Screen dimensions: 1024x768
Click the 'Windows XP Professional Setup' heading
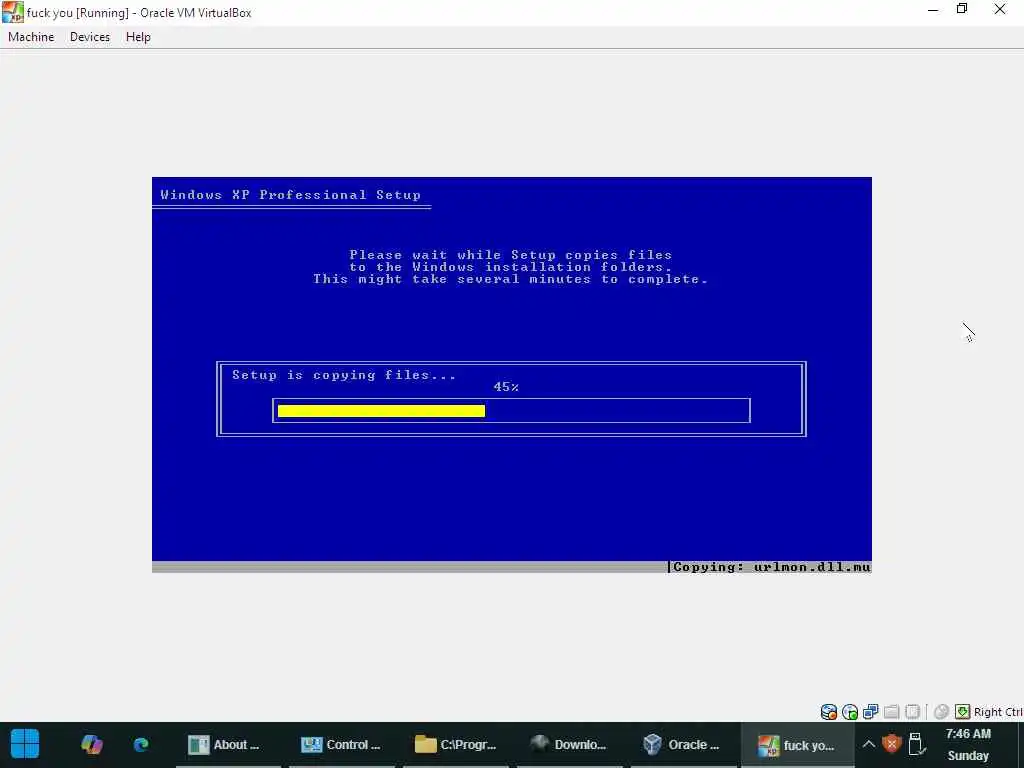(291, 195)
